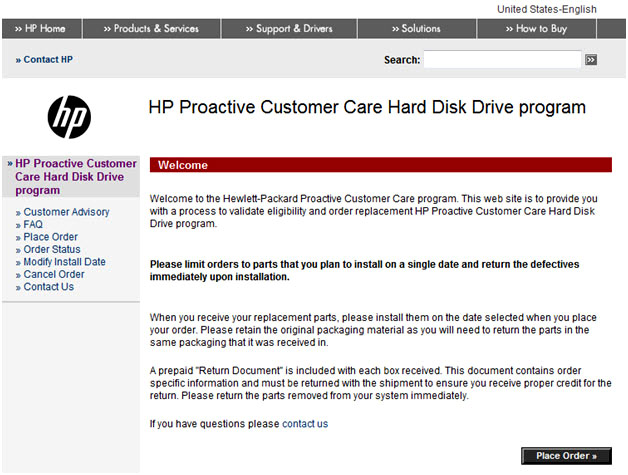This screenshot has height=475, width=628.
Task: Click the Contact HP link
Action: tap(45, 60)
